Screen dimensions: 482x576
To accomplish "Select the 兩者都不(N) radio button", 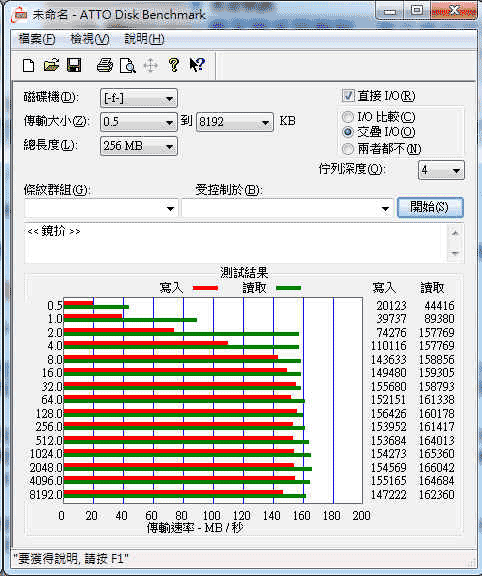I will click(348, 149).
